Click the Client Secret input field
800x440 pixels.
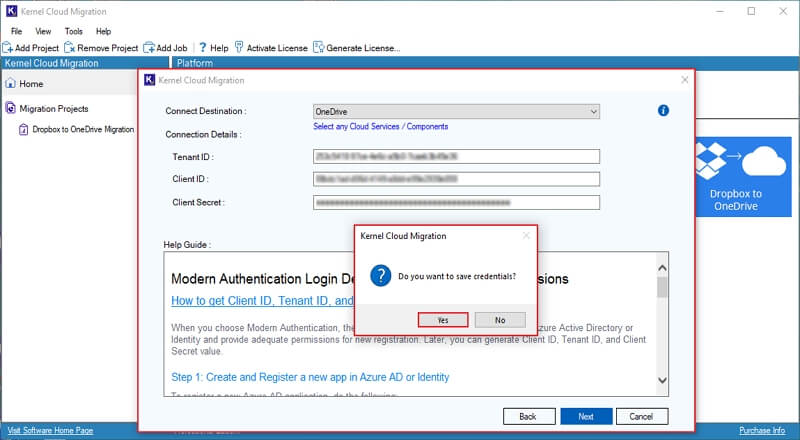tap(456, 203)
